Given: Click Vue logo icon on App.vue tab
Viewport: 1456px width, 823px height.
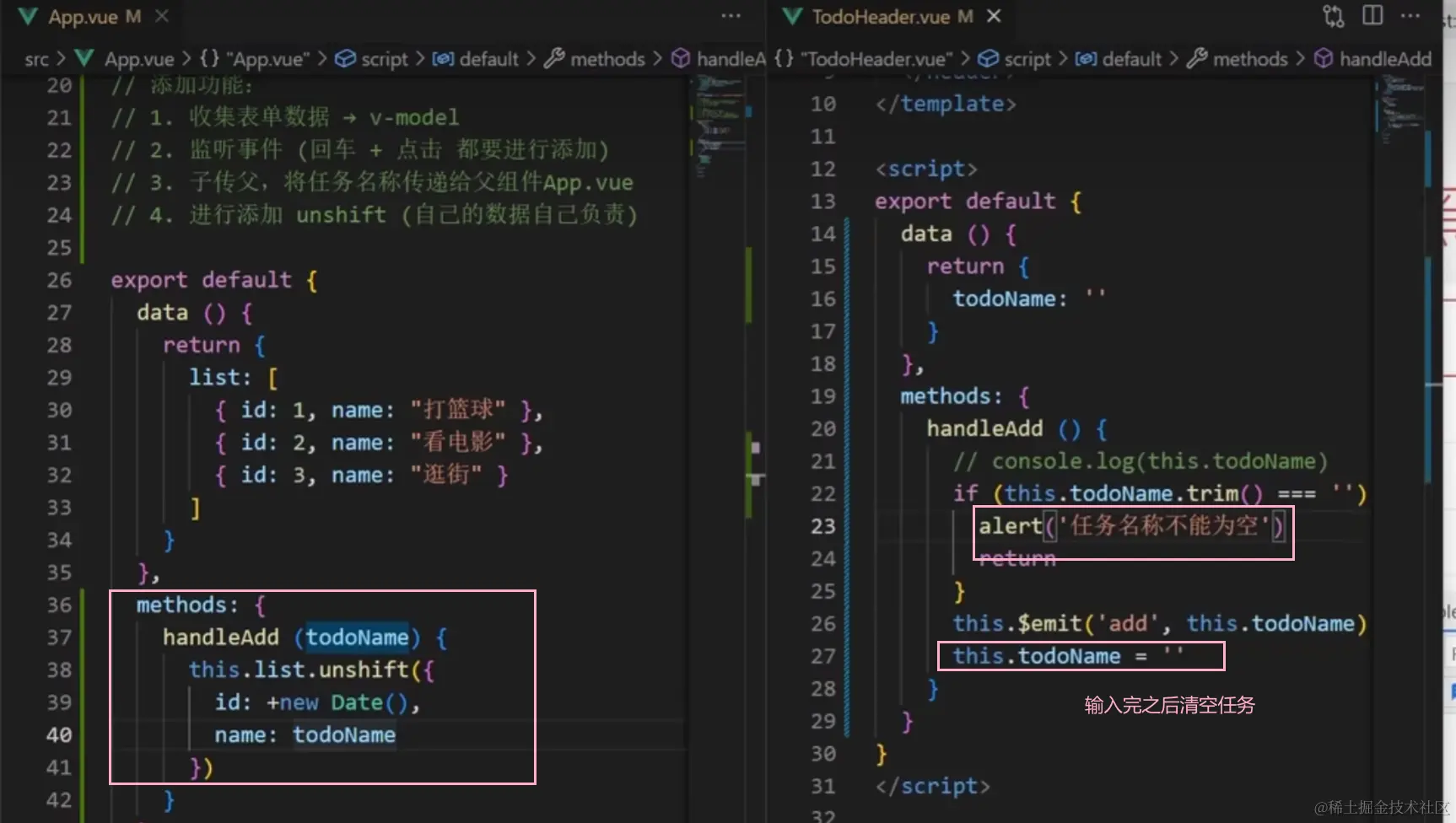Looking at the screenshot, I should coord(28,16).
